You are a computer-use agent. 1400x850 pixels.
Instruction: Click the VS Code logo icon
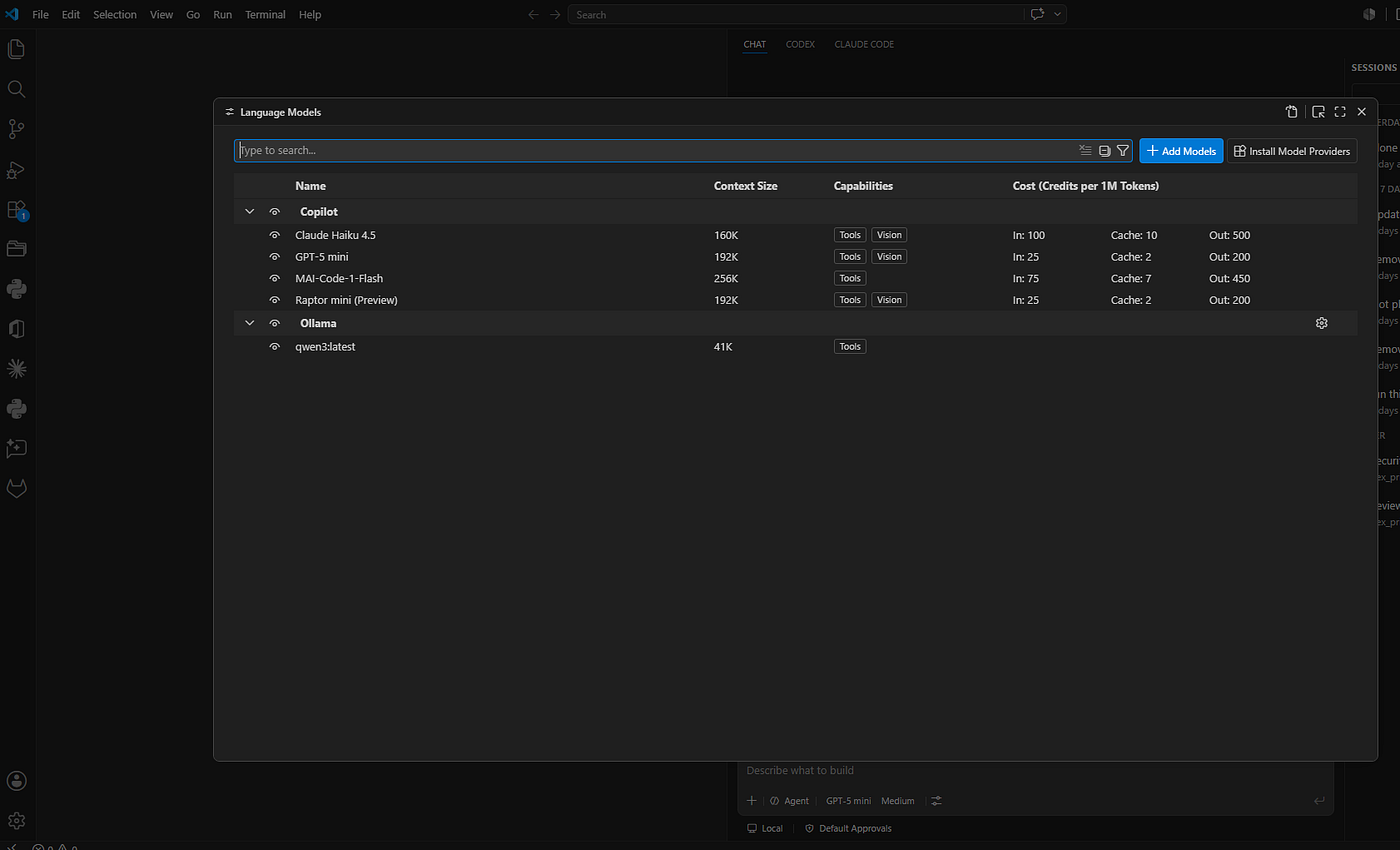12,14
